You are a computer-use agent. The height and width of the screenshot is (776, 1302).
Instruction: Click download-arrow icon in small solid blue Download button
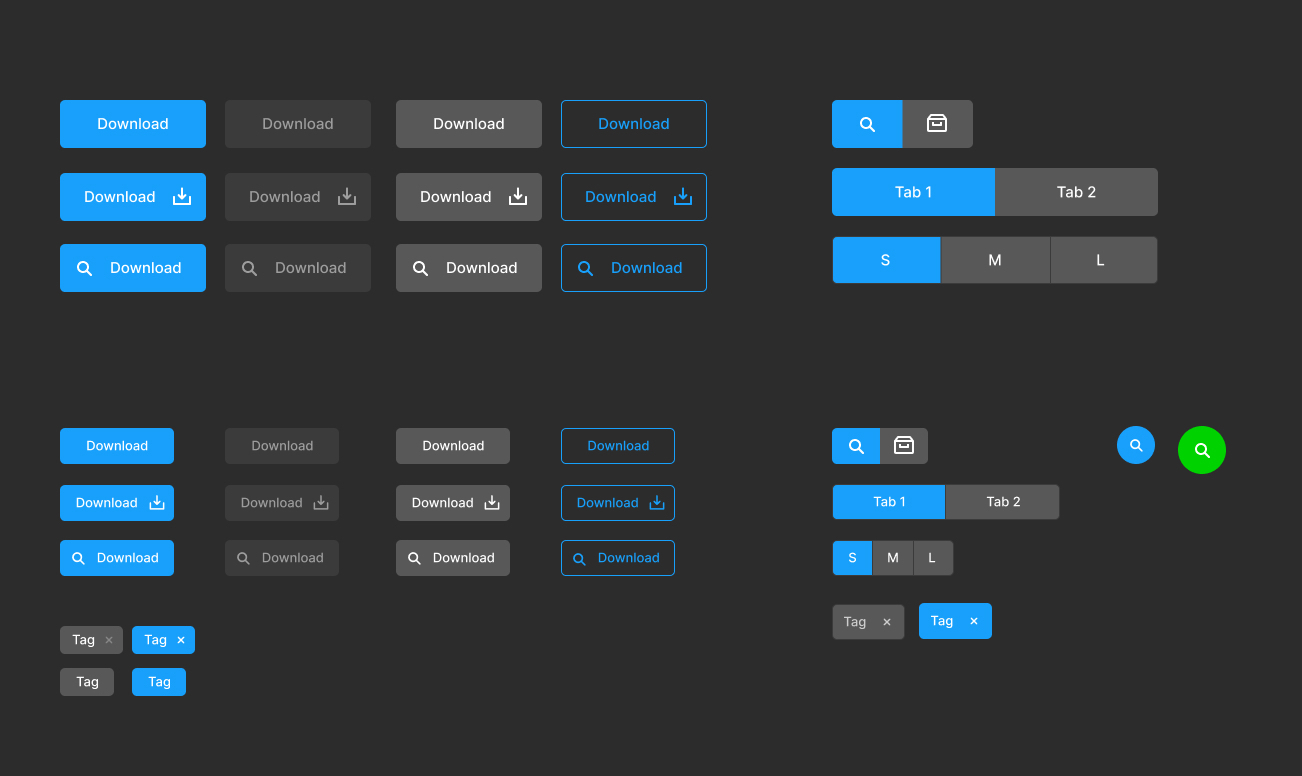(157, 502)
